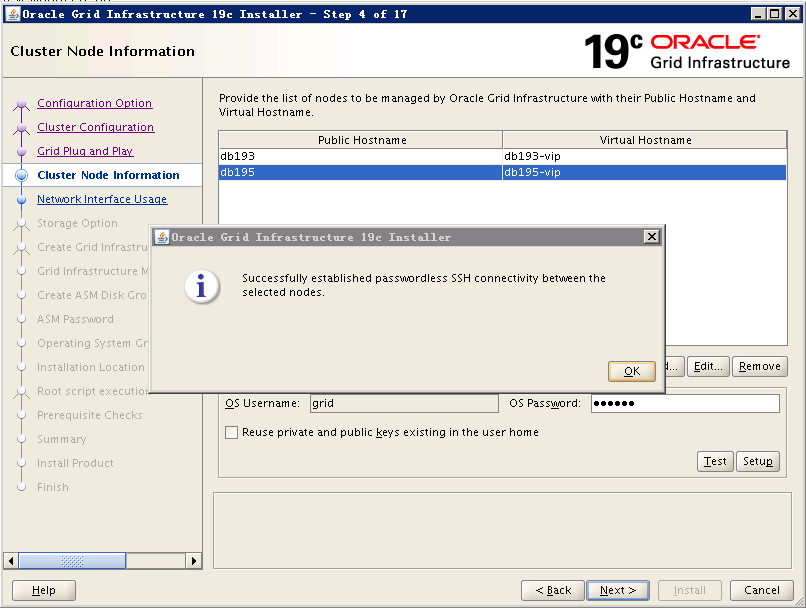Select the Finish step in sidebar

point(52,487)
